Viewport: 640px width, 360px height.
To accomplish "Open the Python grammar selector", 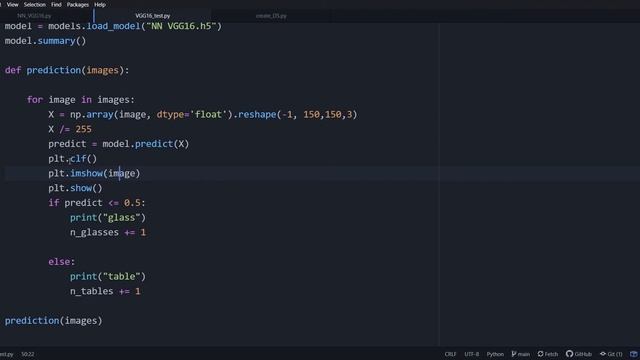I will pyautogui.click(x=495, y=354).
